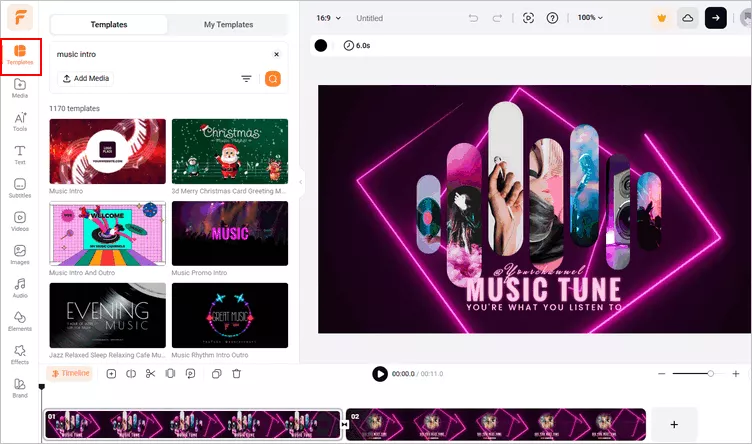Click the scissors cut icon
The image size is (752, 444).
click(151, 374)
